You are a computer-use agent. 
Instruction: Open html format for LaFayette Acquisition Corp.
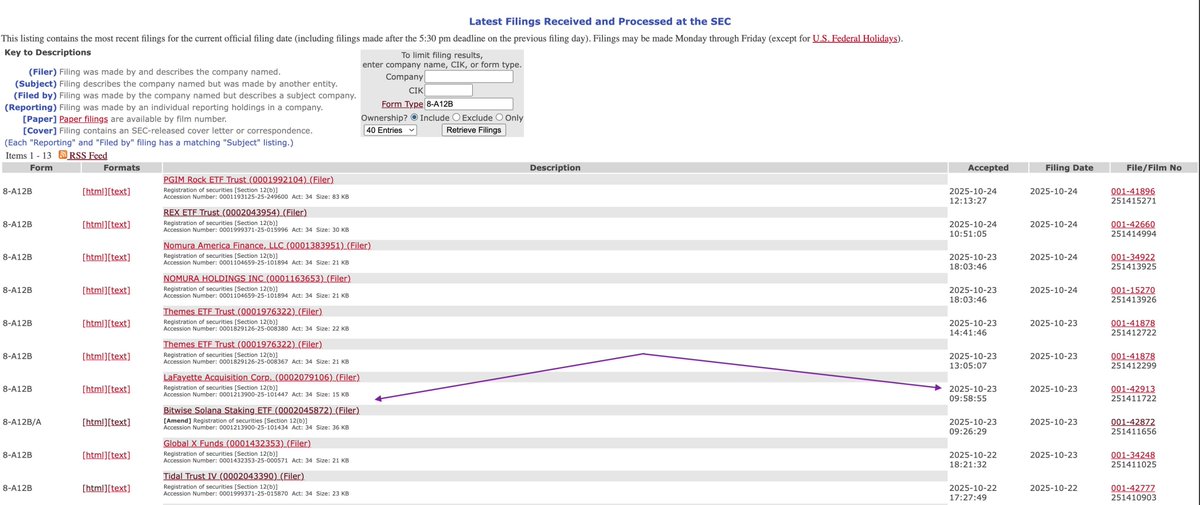pos(95,389)
